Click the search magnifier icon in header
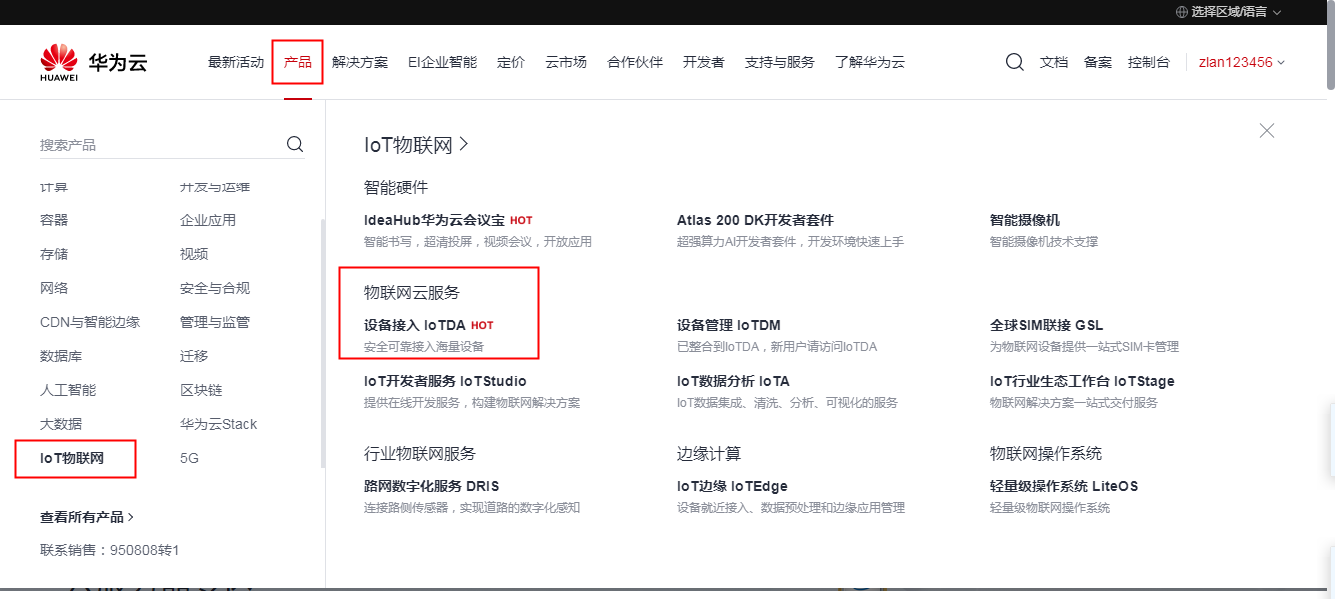Screen dimensions: 1335x599 [1014, 62]
